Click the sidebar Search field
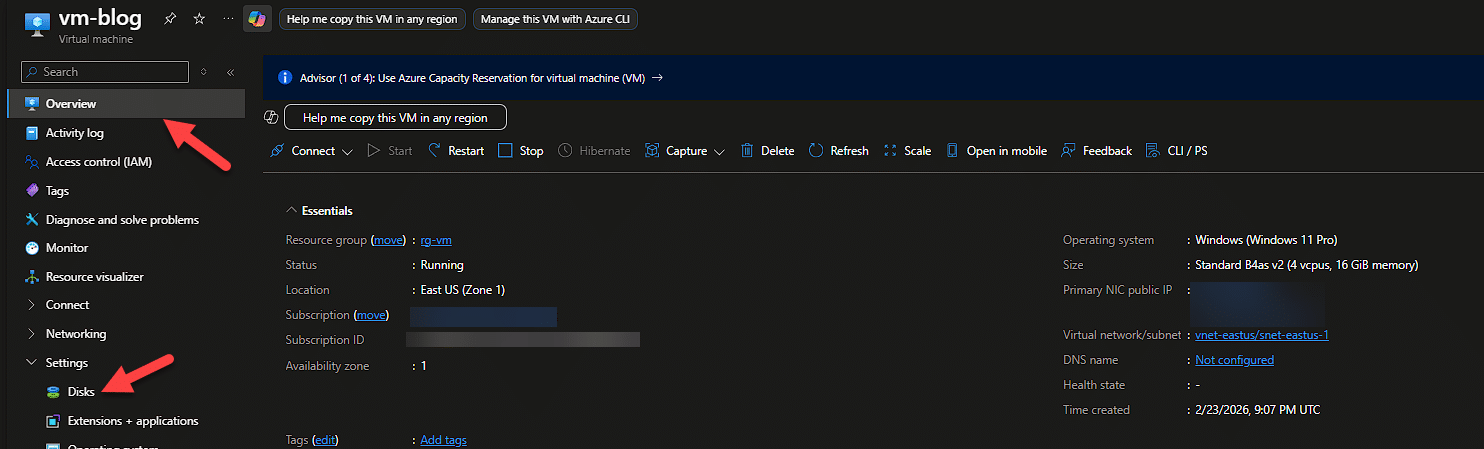 coord(105,72)
